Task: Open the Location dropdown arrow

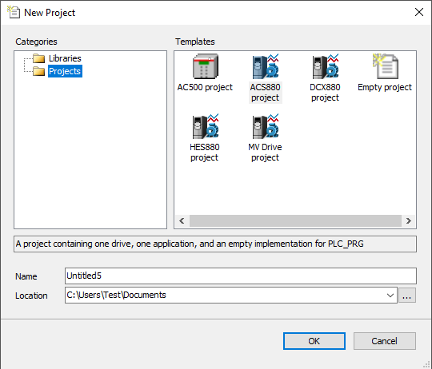Action: 390,295
